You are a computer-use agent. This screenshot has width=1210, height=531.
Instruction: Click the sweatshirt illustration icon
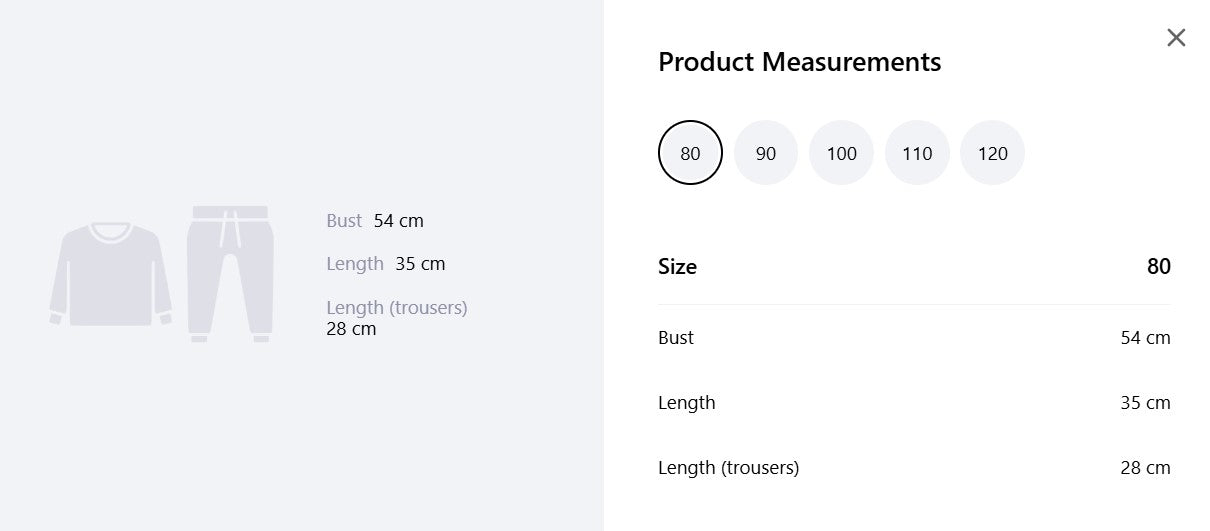click(x=111, y=274)
